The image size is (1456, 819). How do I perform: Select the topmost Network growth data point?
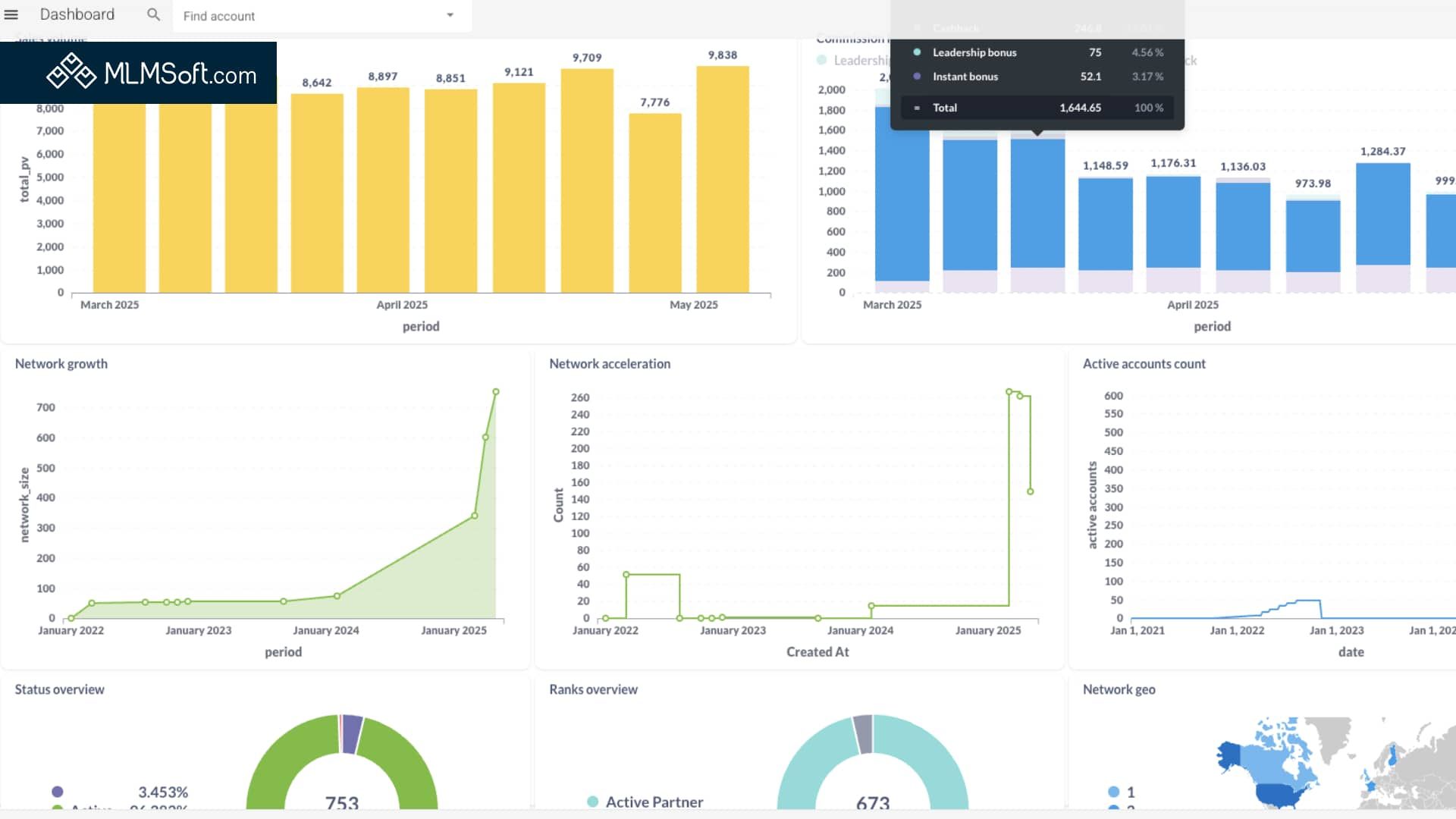496,392
